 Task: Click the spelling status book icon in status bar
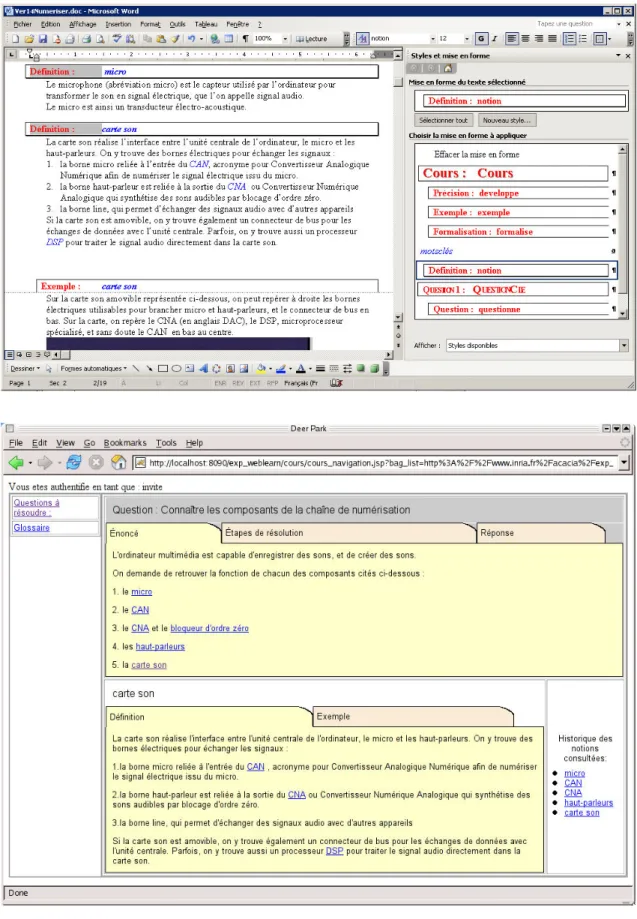click(336, 383)
